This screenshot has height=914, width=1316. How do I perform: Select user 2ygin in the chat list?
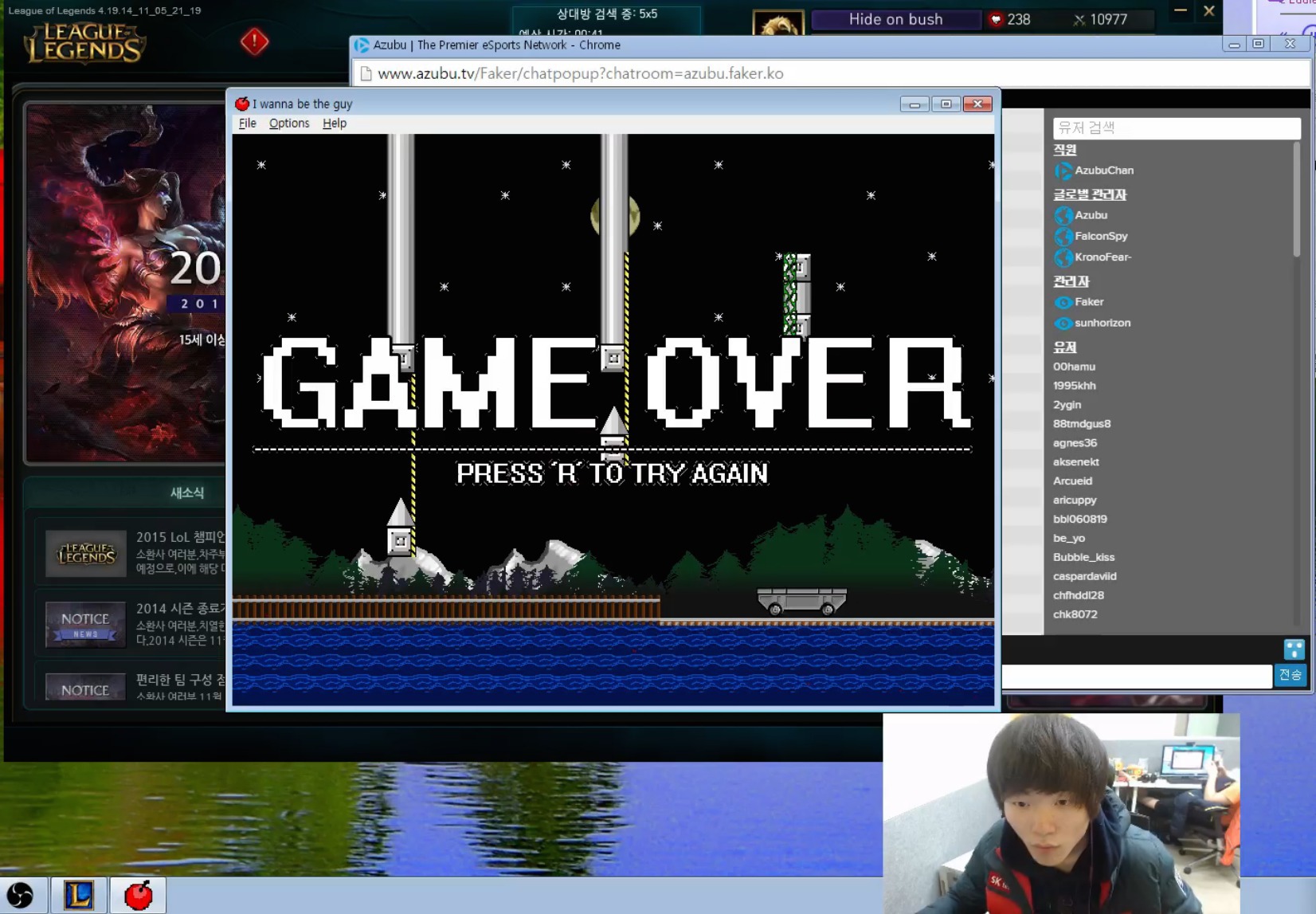1067,406
